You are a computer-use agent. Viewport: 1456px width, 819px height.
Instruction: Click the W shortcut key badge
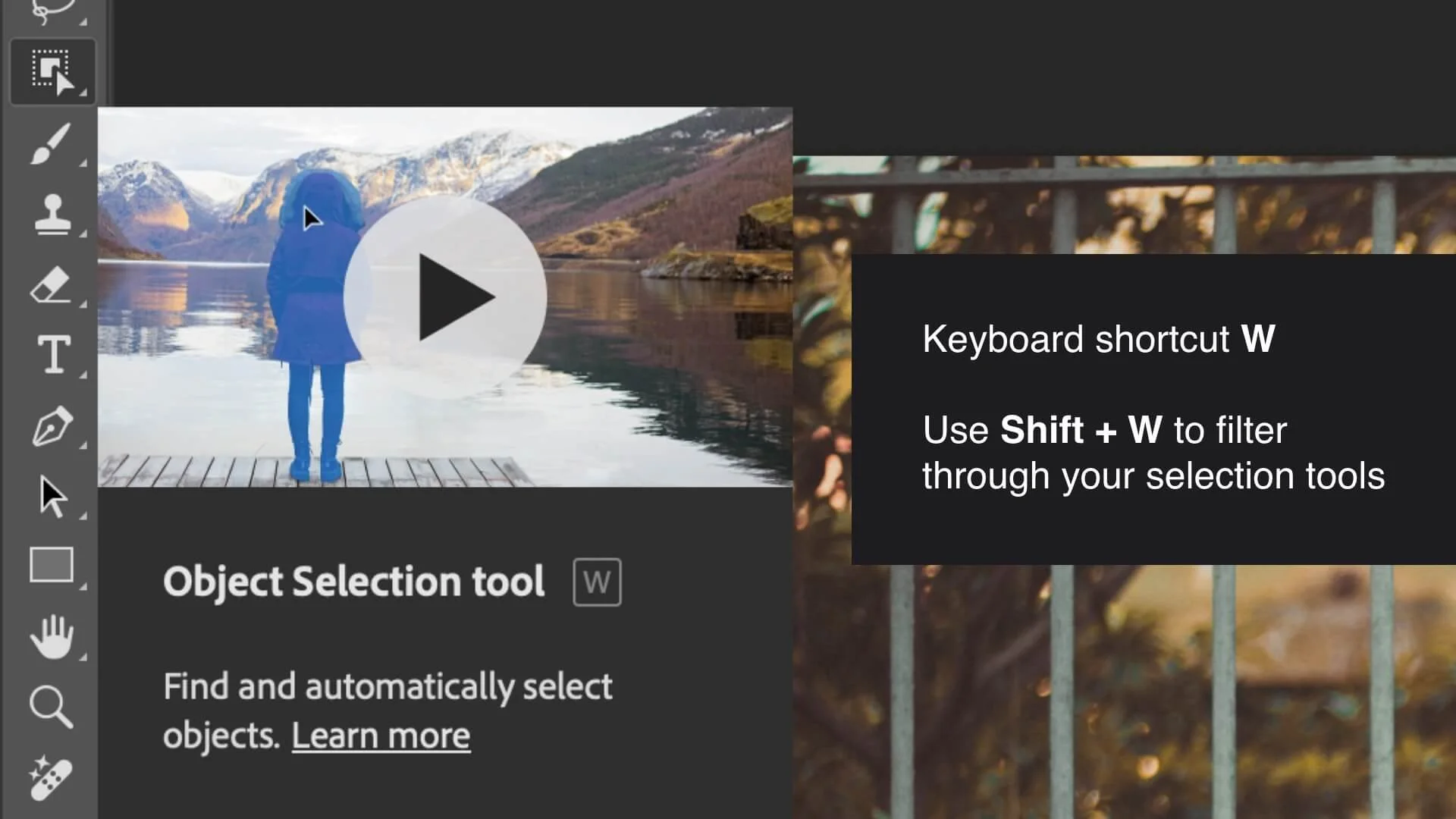[597, 582]
